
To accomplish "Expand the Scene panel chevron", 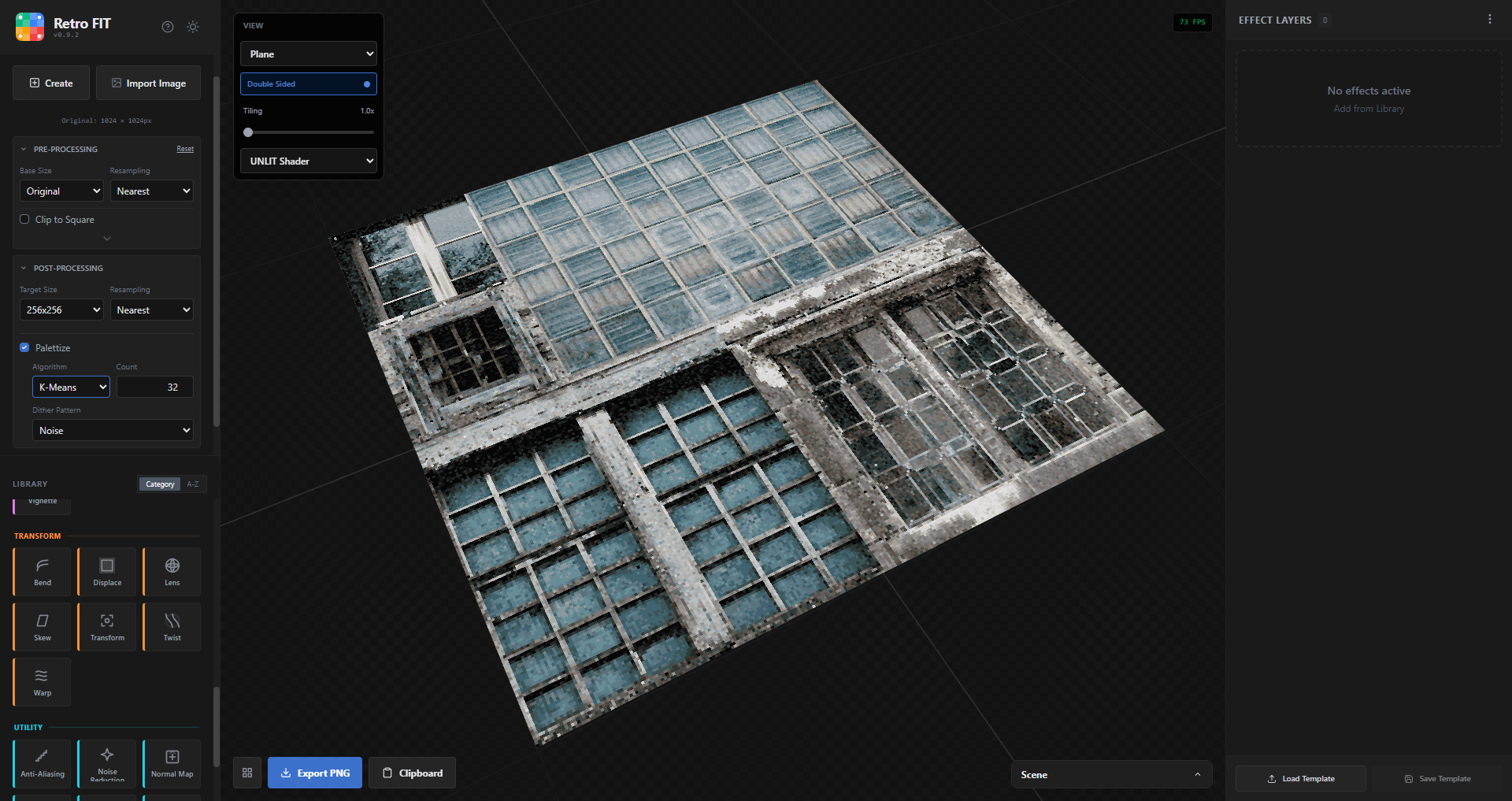I will pos(1197,775).
